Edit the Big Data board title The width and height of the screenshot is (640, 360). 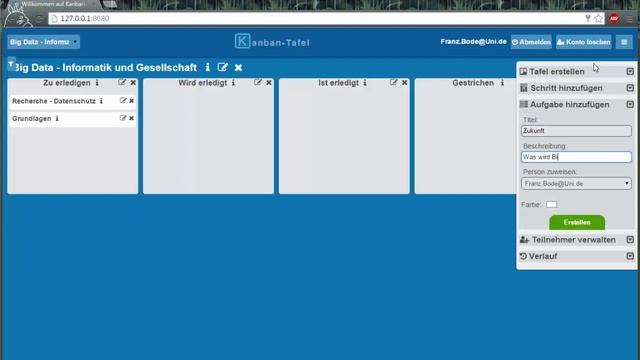point(222,67)
